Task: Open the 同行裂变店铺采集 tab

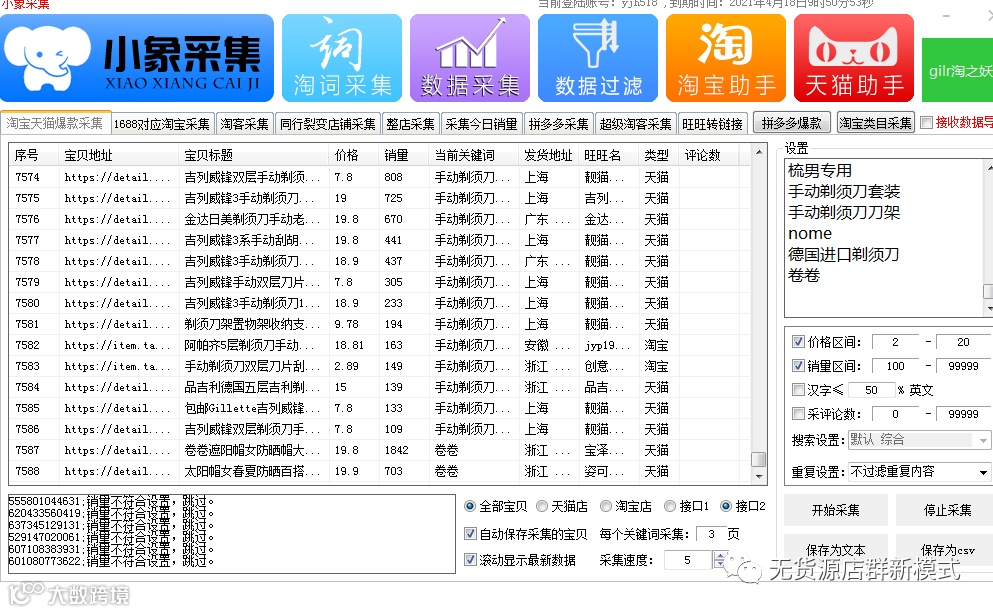Action: click(327, 124)
